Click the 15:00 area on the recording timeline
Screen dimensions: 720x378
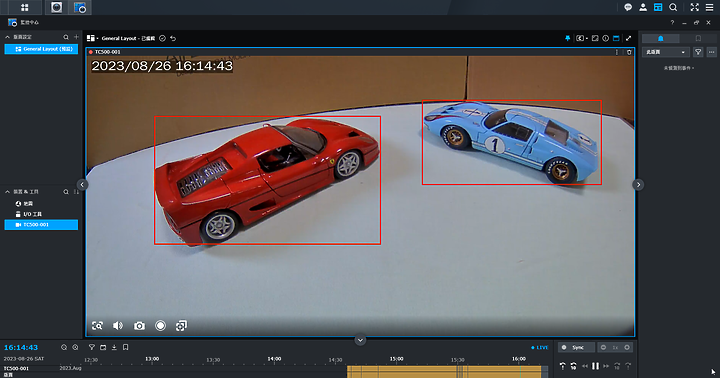click(397, 359)
